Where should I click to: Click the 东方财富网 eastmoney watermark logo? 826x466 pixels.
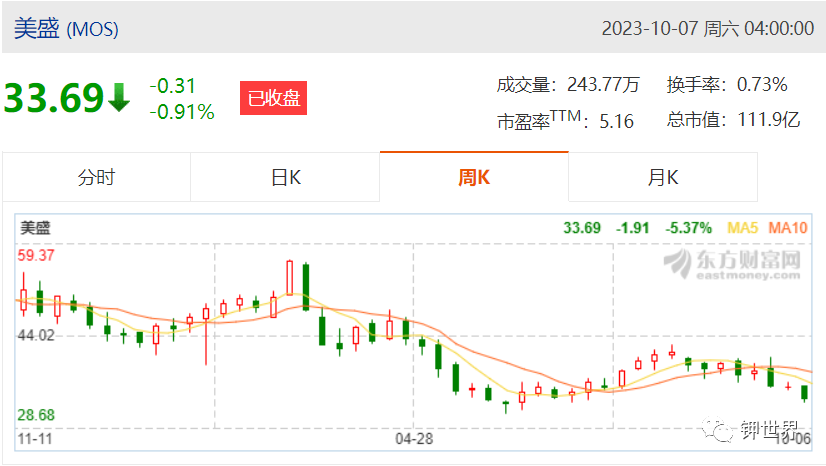pos(732,264)
